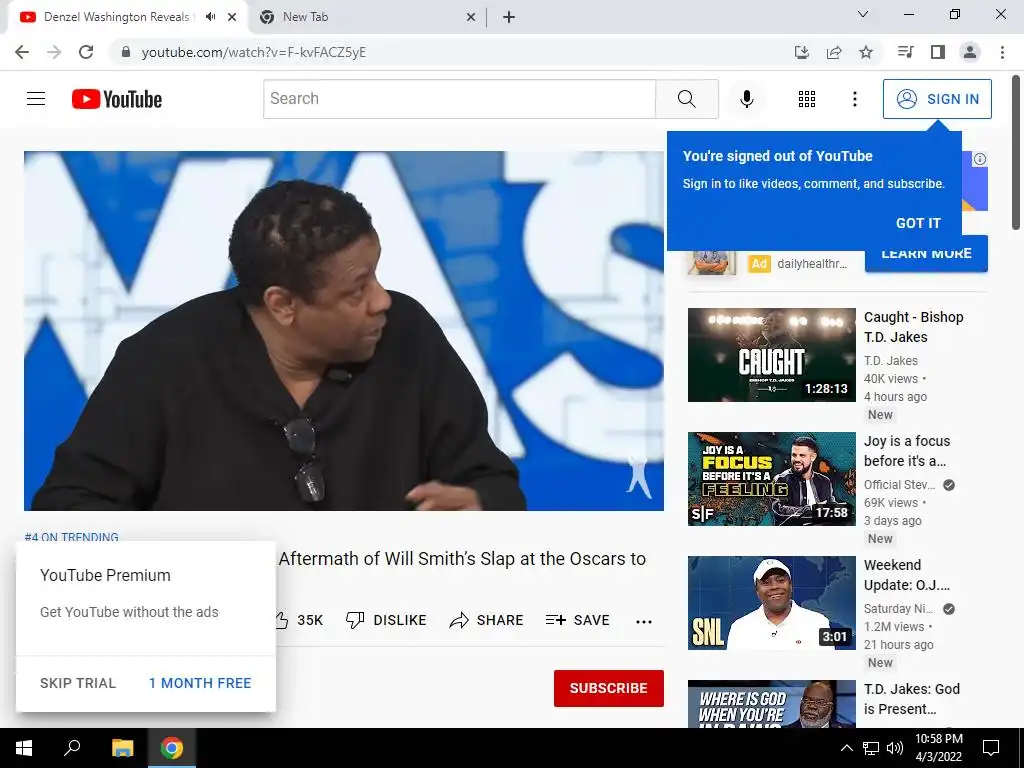
Task: Open the Caught Bishop T.D. Jakes thumbnail
Action: click(x=771, y=355)
